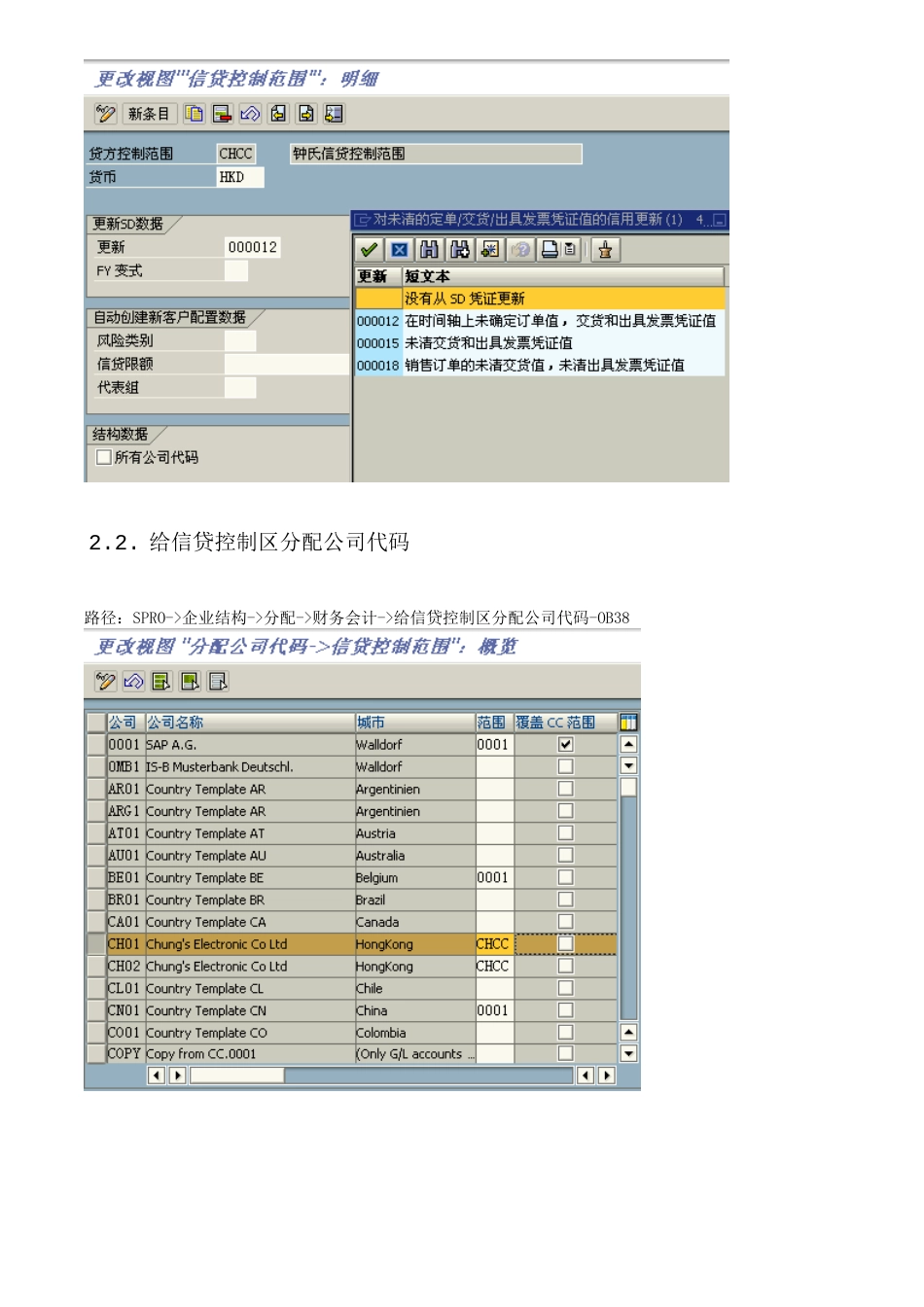924x1307 pixels.
Task: Click the rightmost horizontal scroll arrow of table
Action: tap(606, 1076)
